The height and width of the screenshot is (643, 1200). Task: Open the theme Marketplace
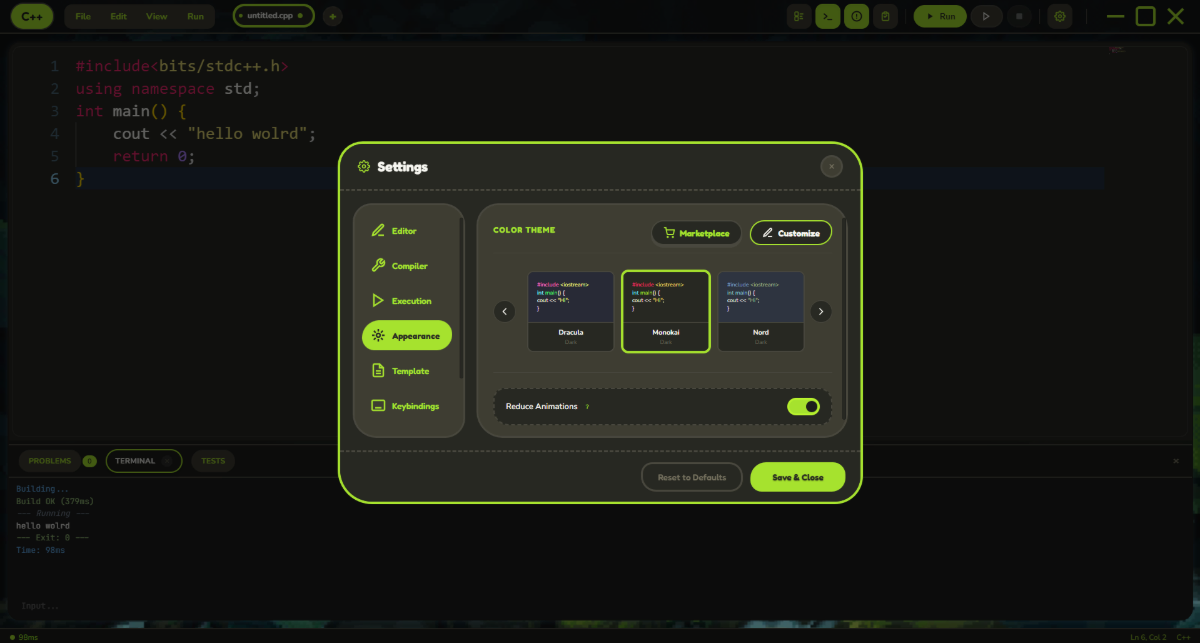tap(696, 233)
